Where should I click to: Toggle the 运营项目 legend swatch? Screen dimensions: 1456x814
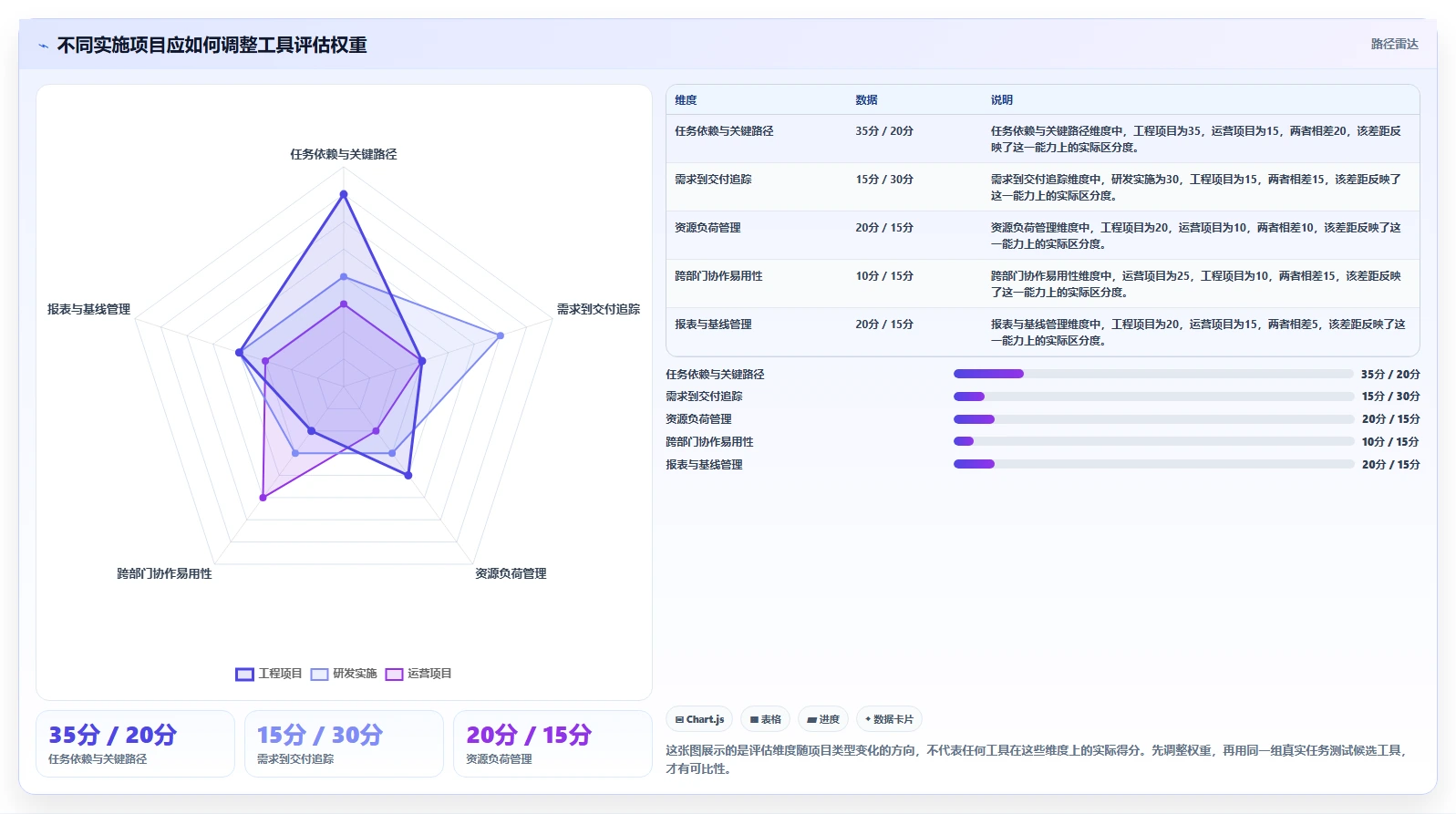pos(394,675)
